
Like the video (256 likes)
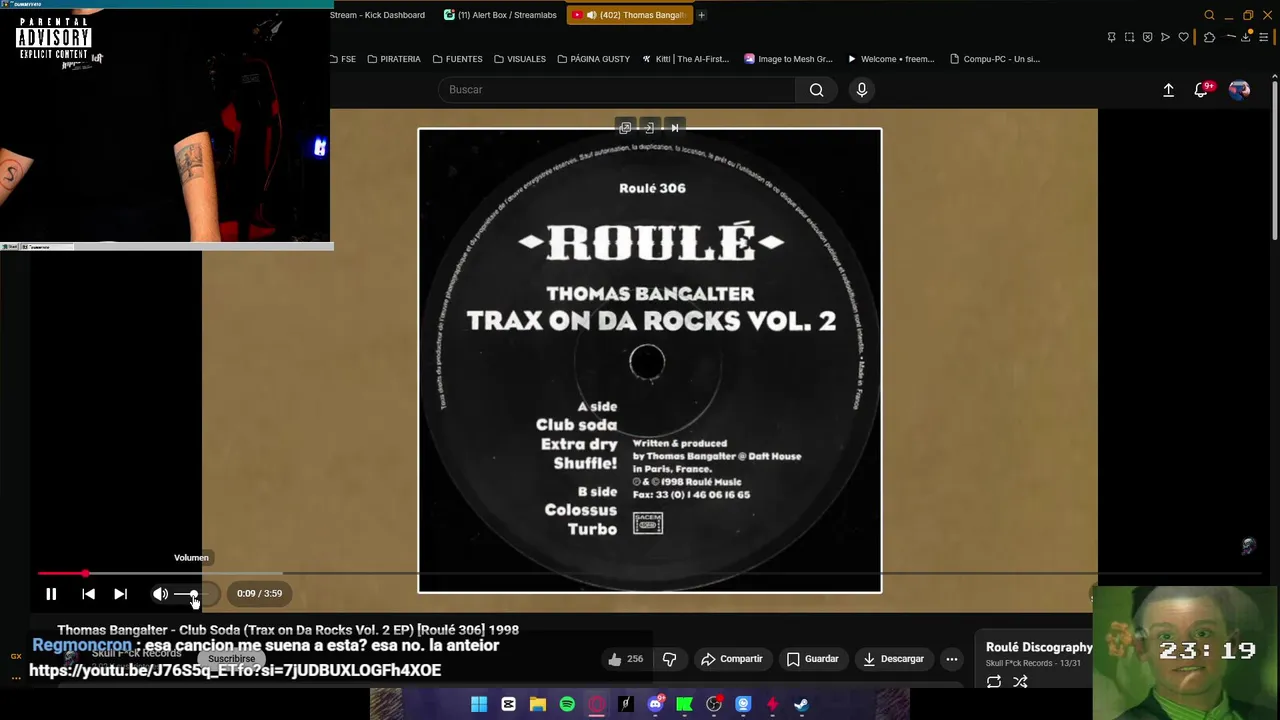point(625,659)
